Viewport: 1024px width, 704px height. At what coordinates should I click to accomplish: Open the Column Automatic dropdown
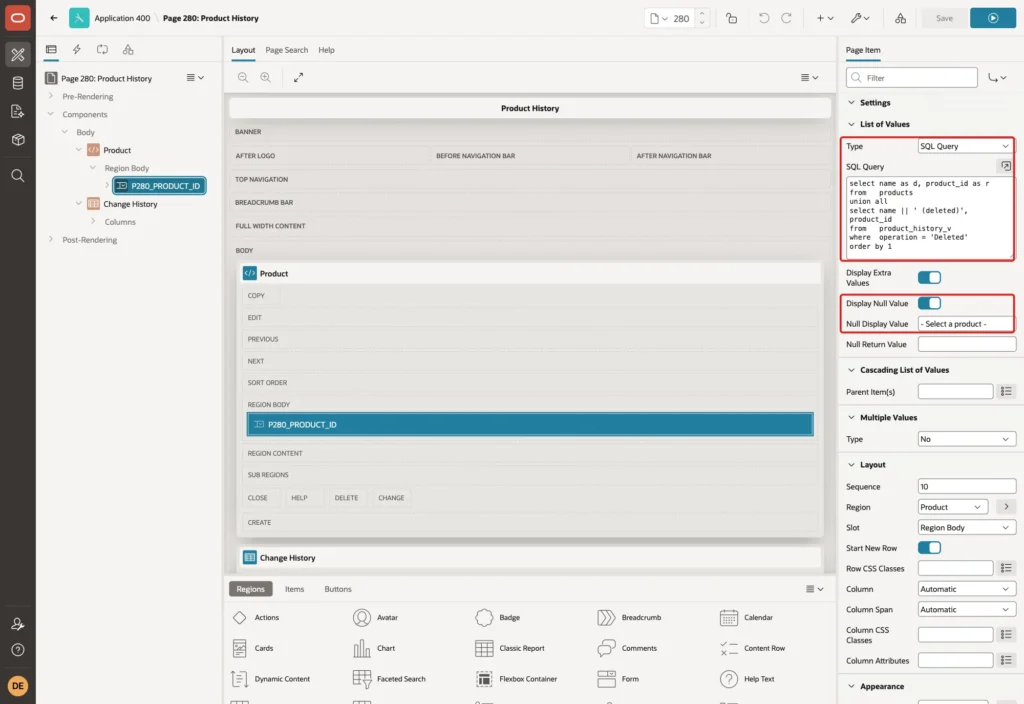967,588
